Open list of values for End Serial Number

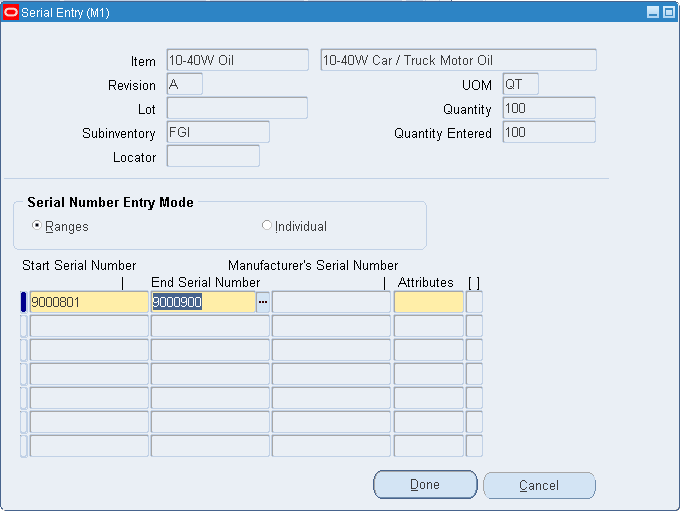pyautogui.click(x=263, y=302)
